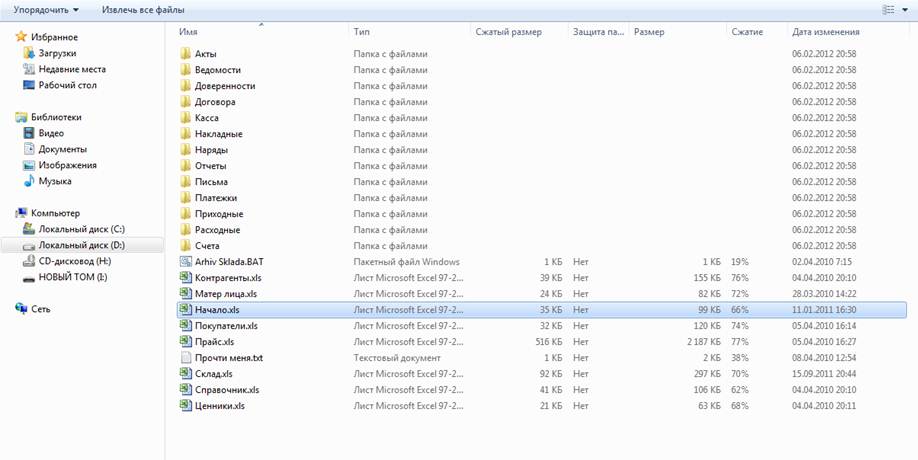
Task: Click the Защита па... column header
Action: point(599,32)
